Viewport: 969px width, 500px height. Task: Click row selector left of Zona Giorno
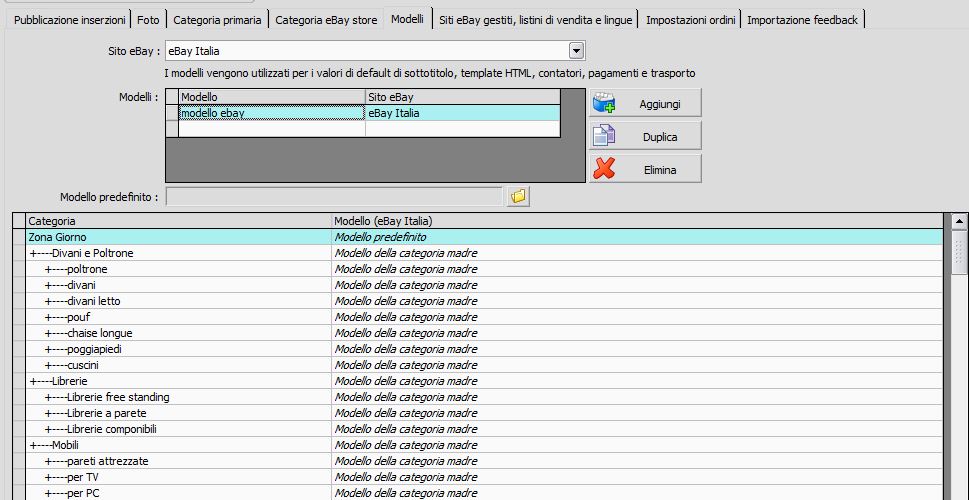pos(19,237)
